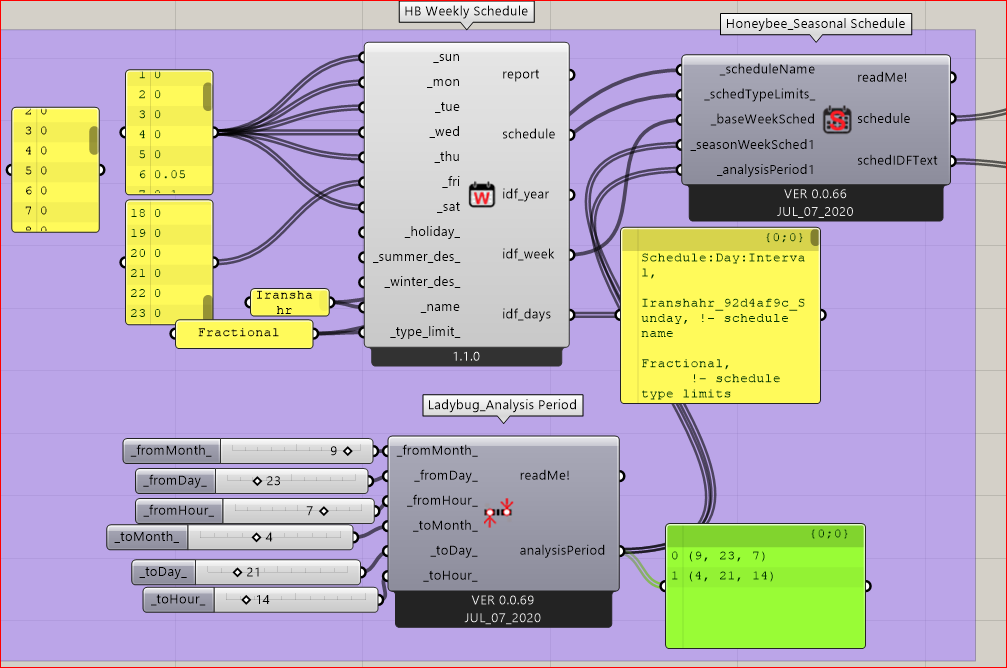Click the _seasonWeekSched1 input parameter
Viewport: 1007px width, 668px height.
(x=753, y=145)
